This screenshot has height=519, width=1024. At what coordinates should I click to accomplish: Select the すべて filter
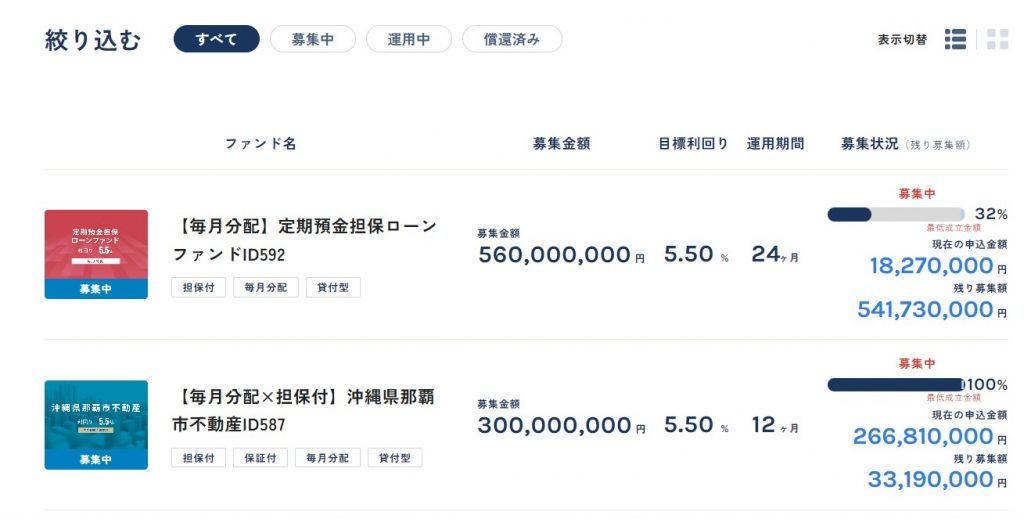[x=216, y=39]
